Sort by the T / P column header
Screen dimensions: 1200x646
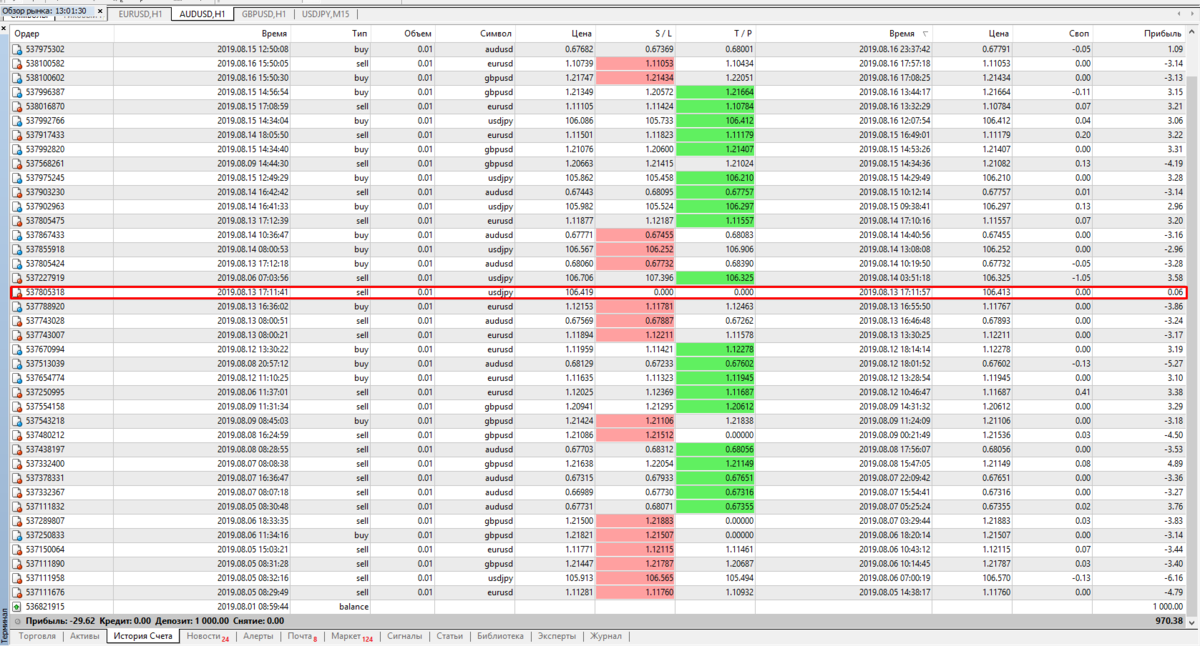(715, 33)
